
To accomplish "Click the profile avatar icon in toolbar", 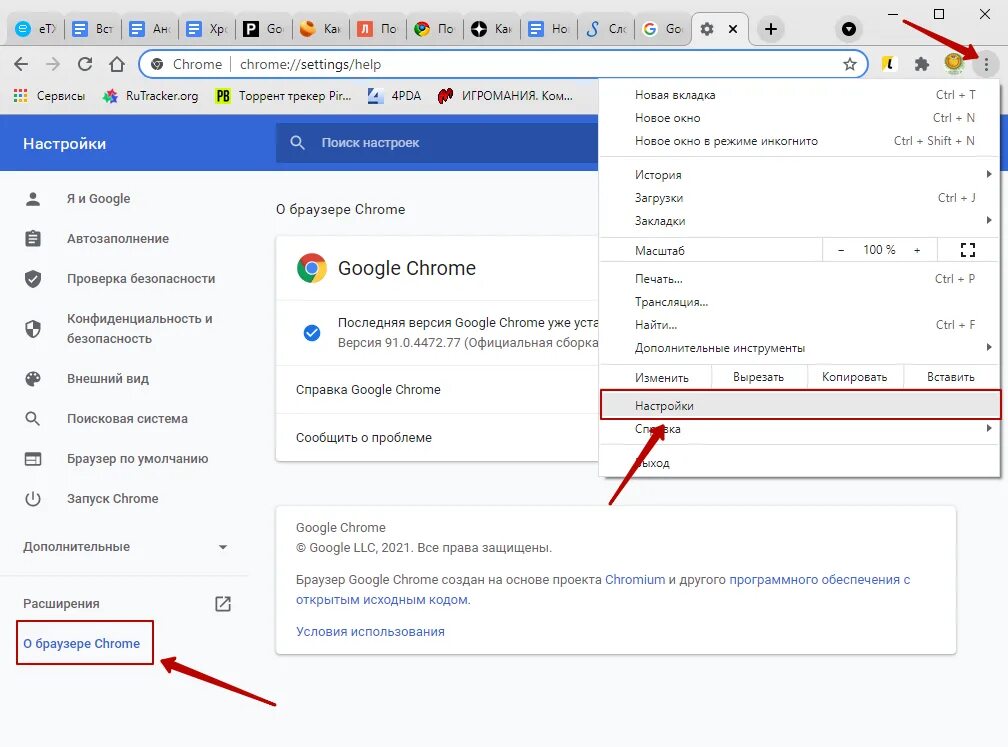I will click(x=953, y=62).
